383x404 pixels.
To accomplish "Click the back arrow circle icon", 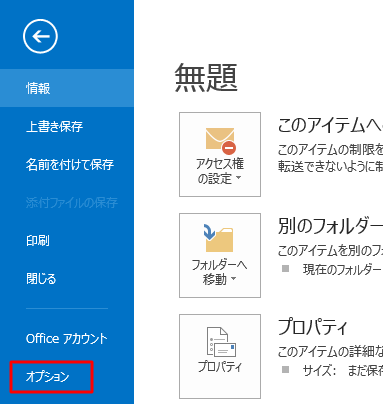I will (40, 36).
